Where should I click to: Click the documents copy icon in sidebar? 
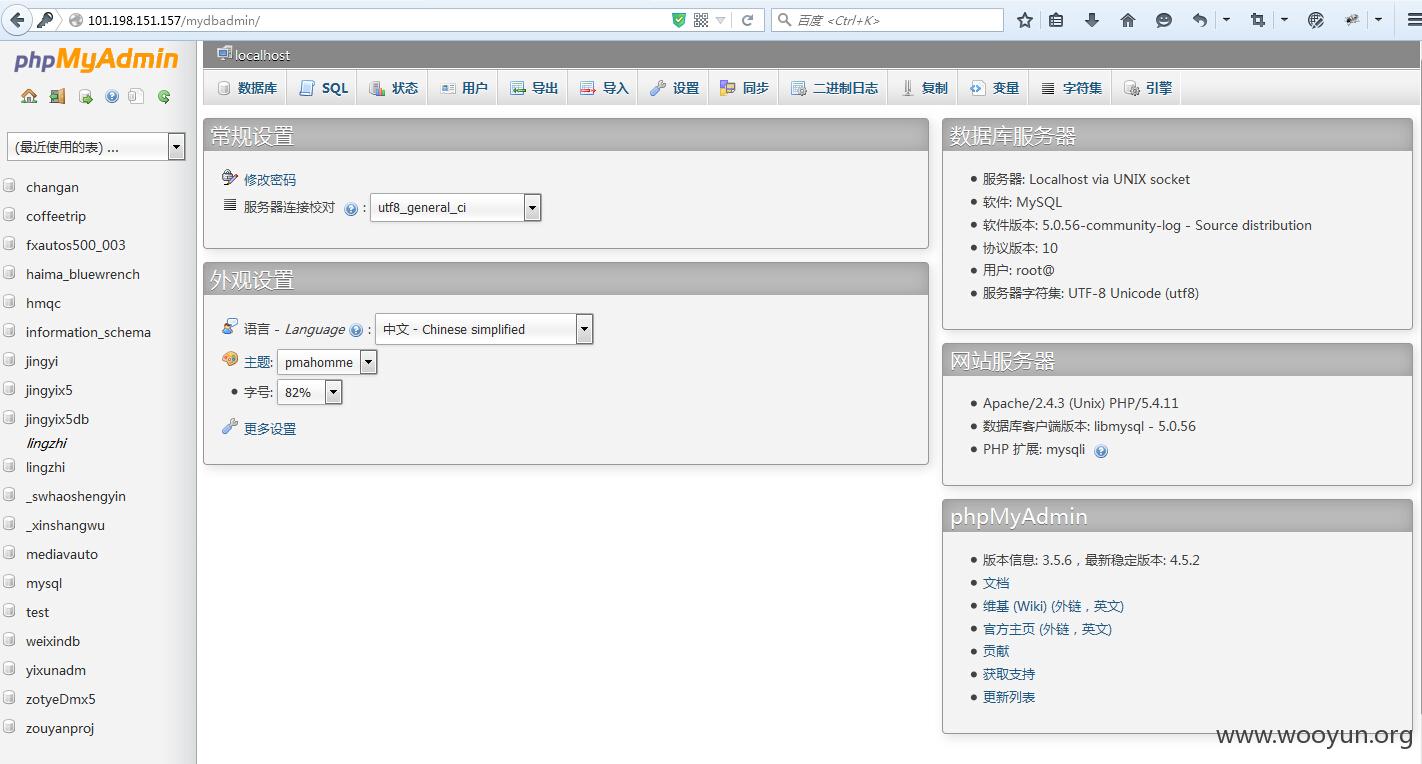point(137,97)
